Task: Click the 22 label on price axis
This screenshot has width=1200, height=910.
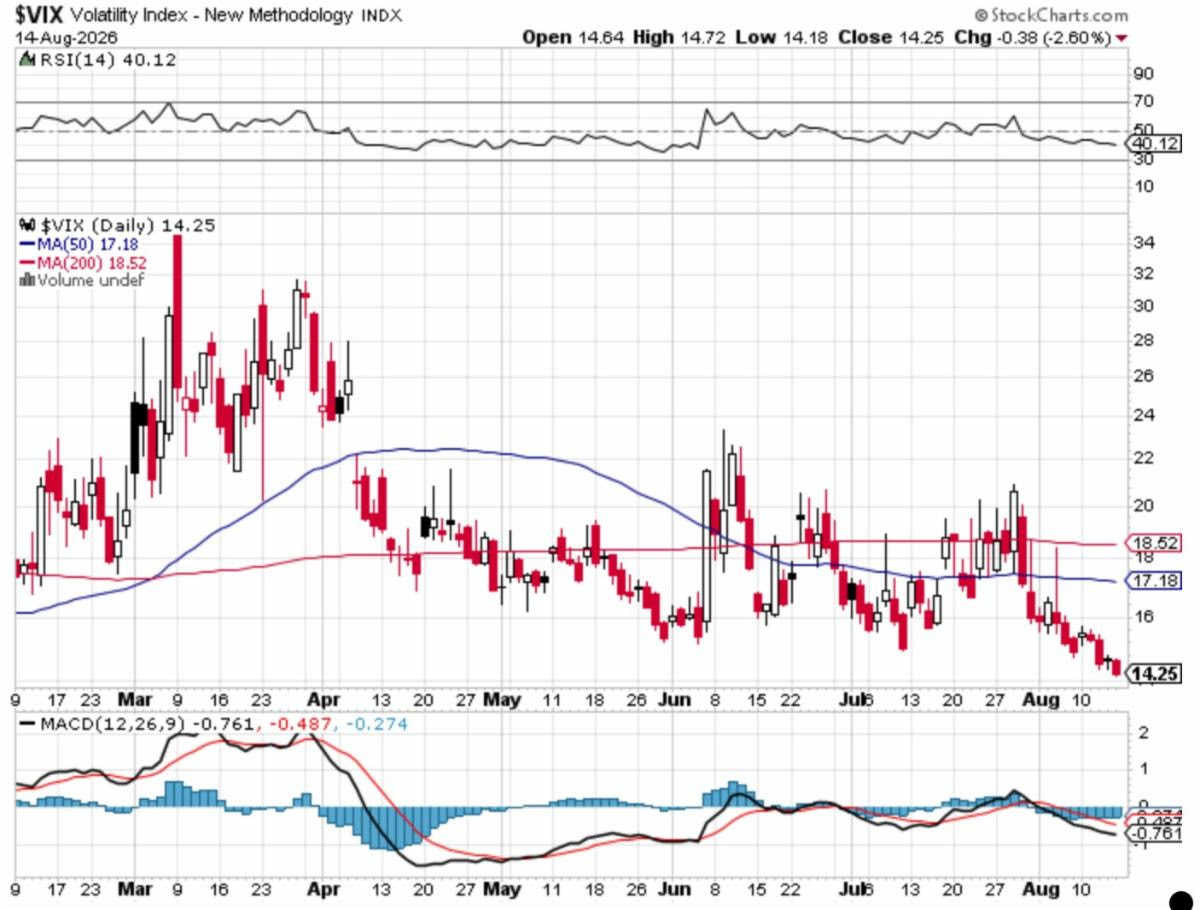Action: click(x=1144, y=458)
